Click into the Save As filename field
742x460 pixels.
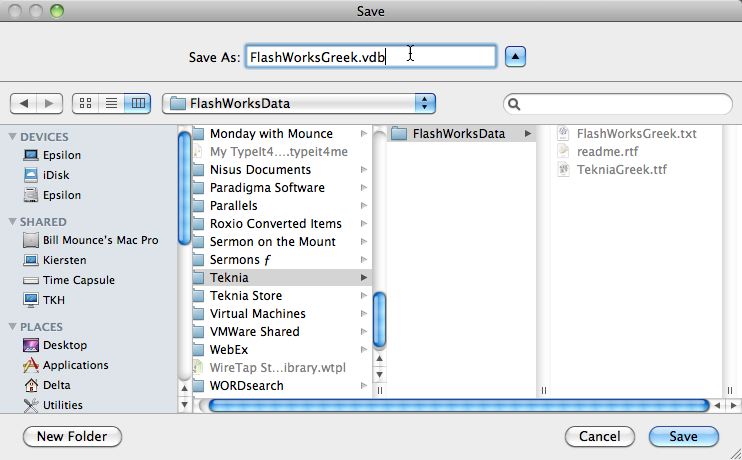(x=370, y=57)
